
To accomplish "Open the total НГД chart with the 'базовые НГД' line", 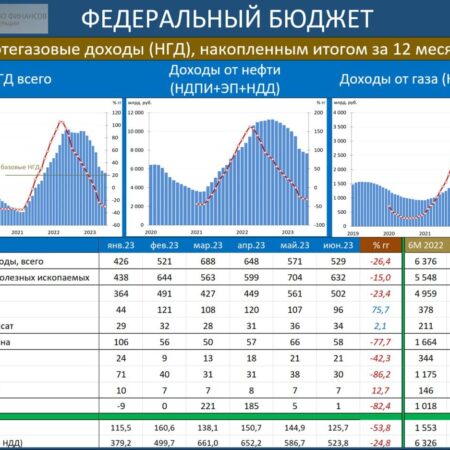I will [x=61, y=167].
